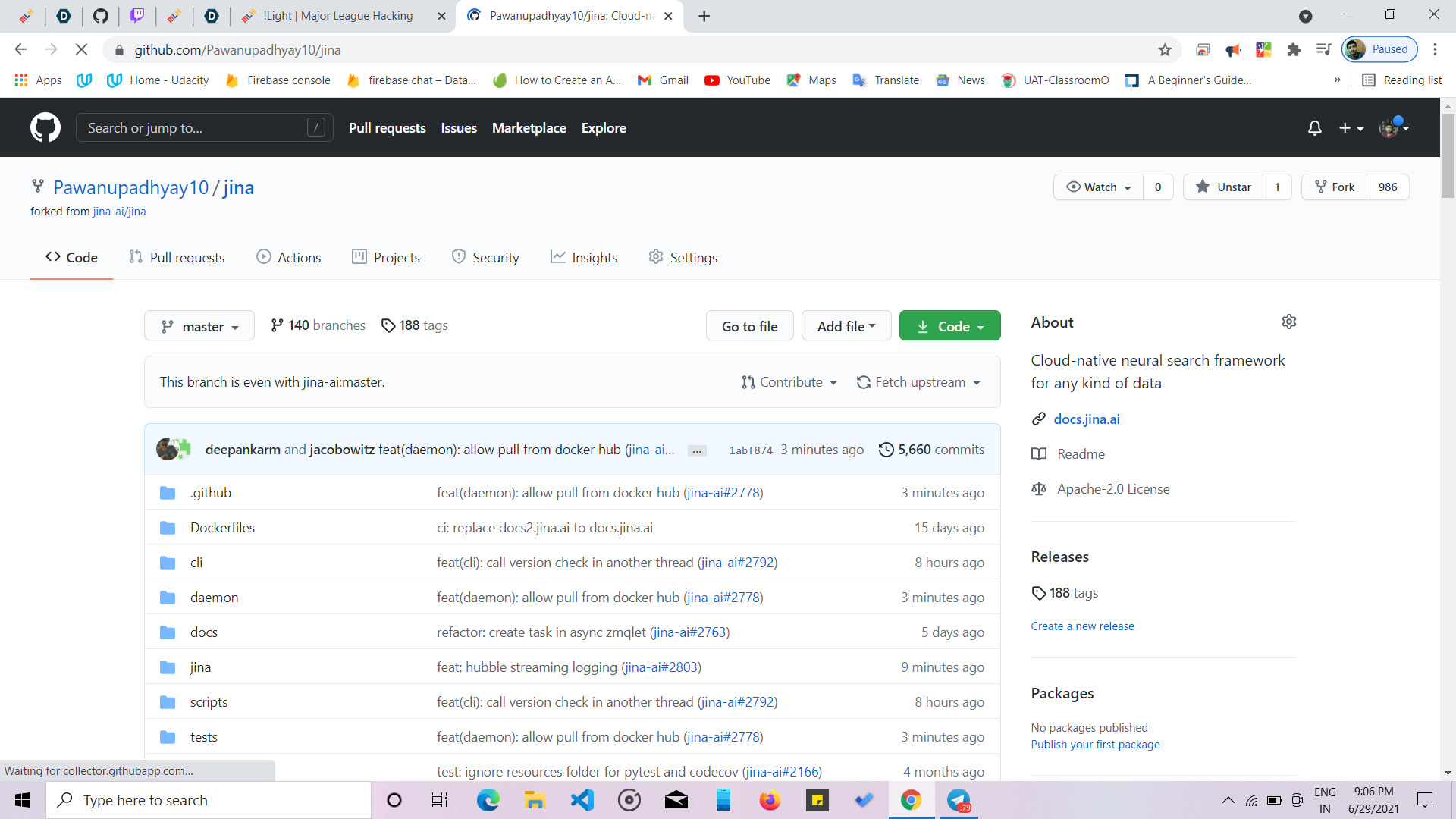Image resolution: width=1456 pixels, height=819 pixels.
Task: Click the 188 tags icon
Action: pos(388,325)
